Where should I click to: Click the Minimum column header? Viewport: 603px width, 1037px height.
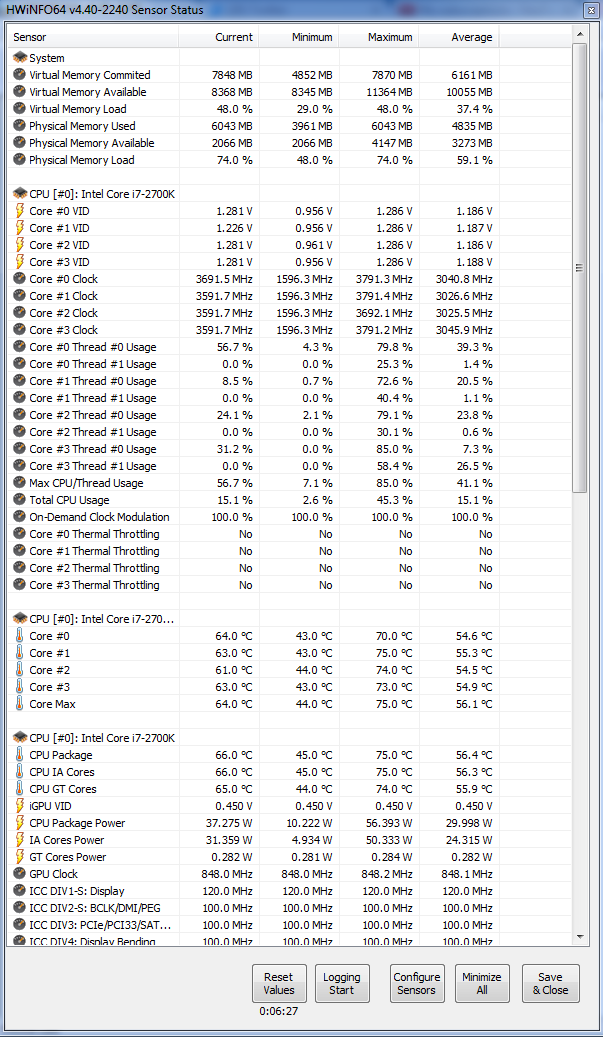[x=299, y=37]
